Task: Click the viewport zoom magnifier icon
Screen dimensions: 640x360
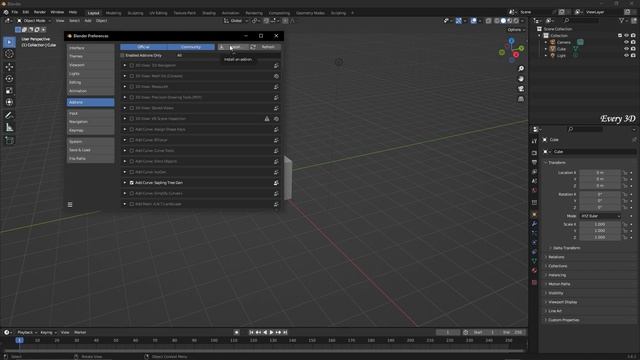Action: [x=521, y=69]
